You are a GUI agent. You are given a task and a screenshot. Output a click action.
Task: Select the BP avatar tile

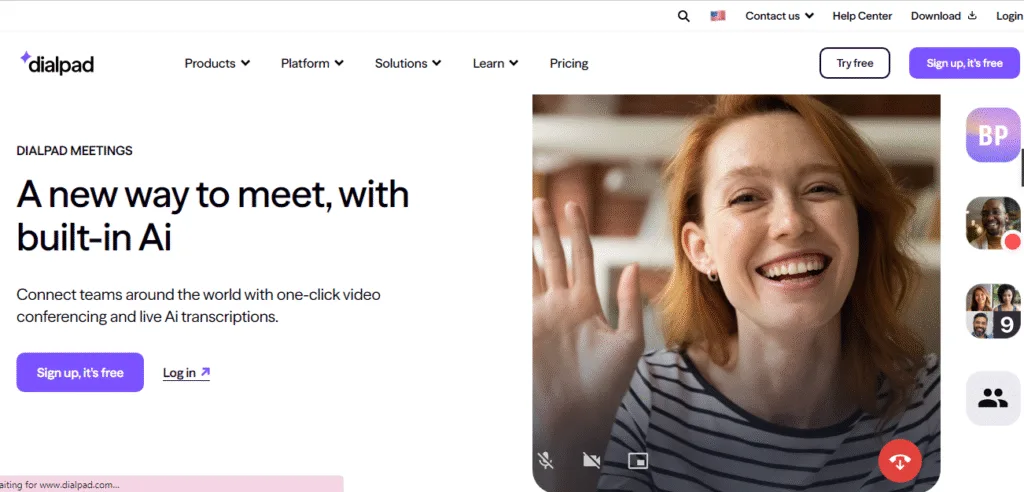tap(993, 135)
